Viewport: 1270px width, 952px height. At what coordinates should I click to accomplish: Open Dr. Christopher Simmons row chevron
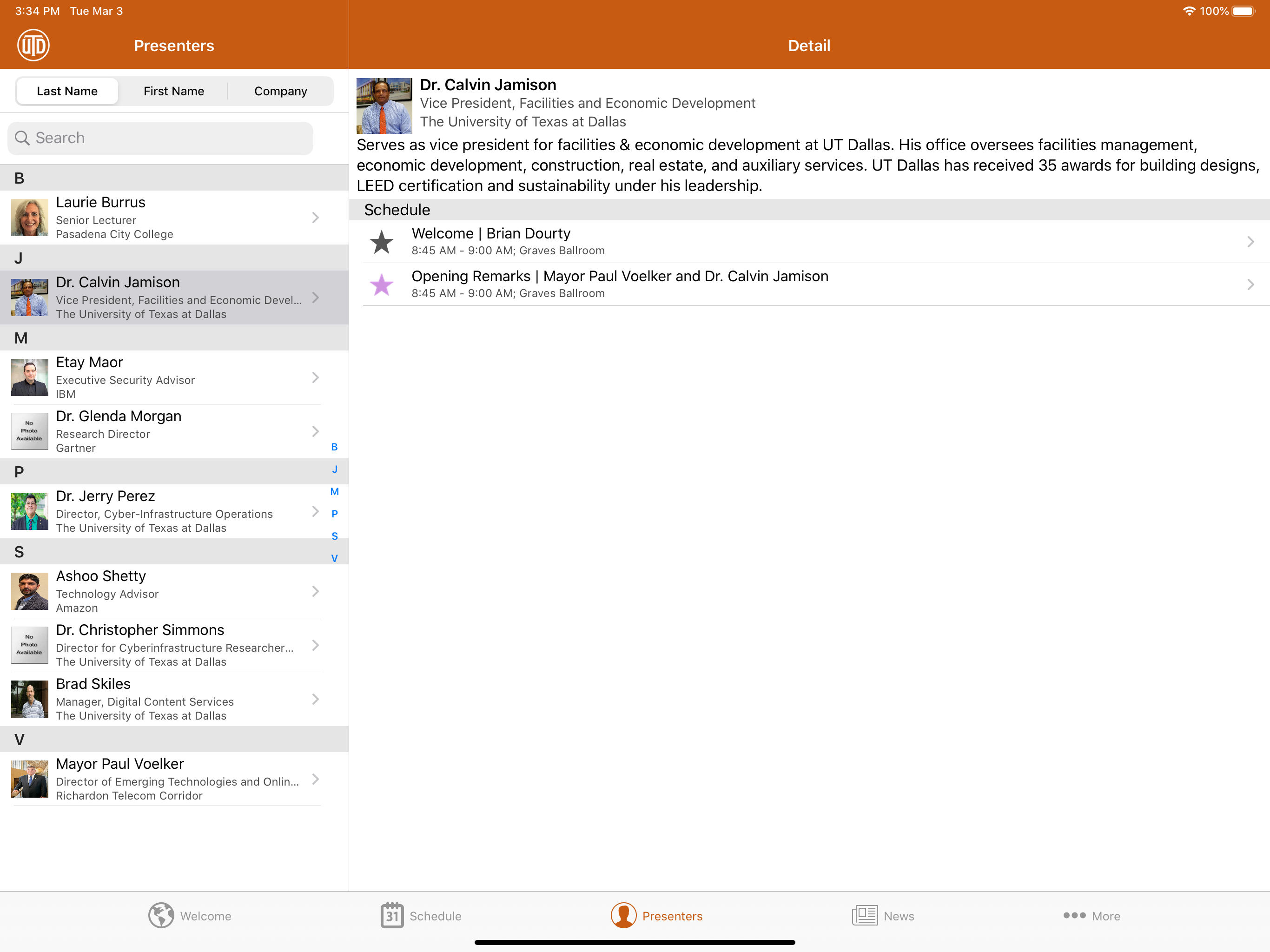tap(315, 645)
